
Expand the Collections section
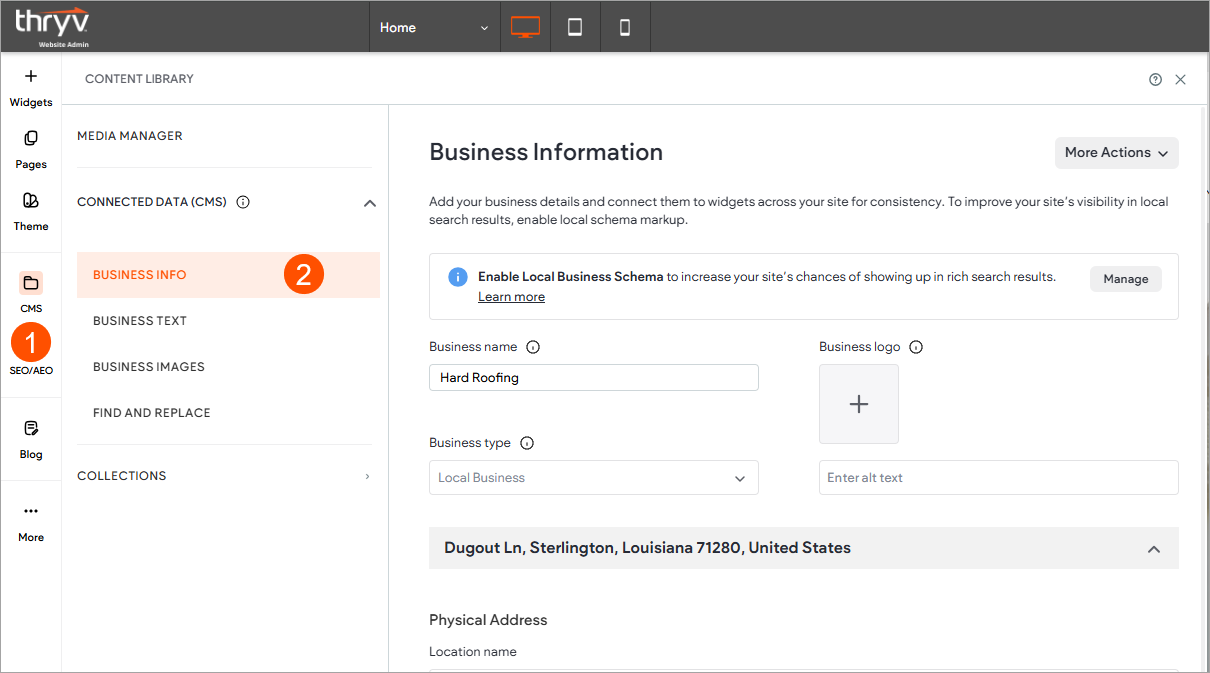(x=367, y=476)
